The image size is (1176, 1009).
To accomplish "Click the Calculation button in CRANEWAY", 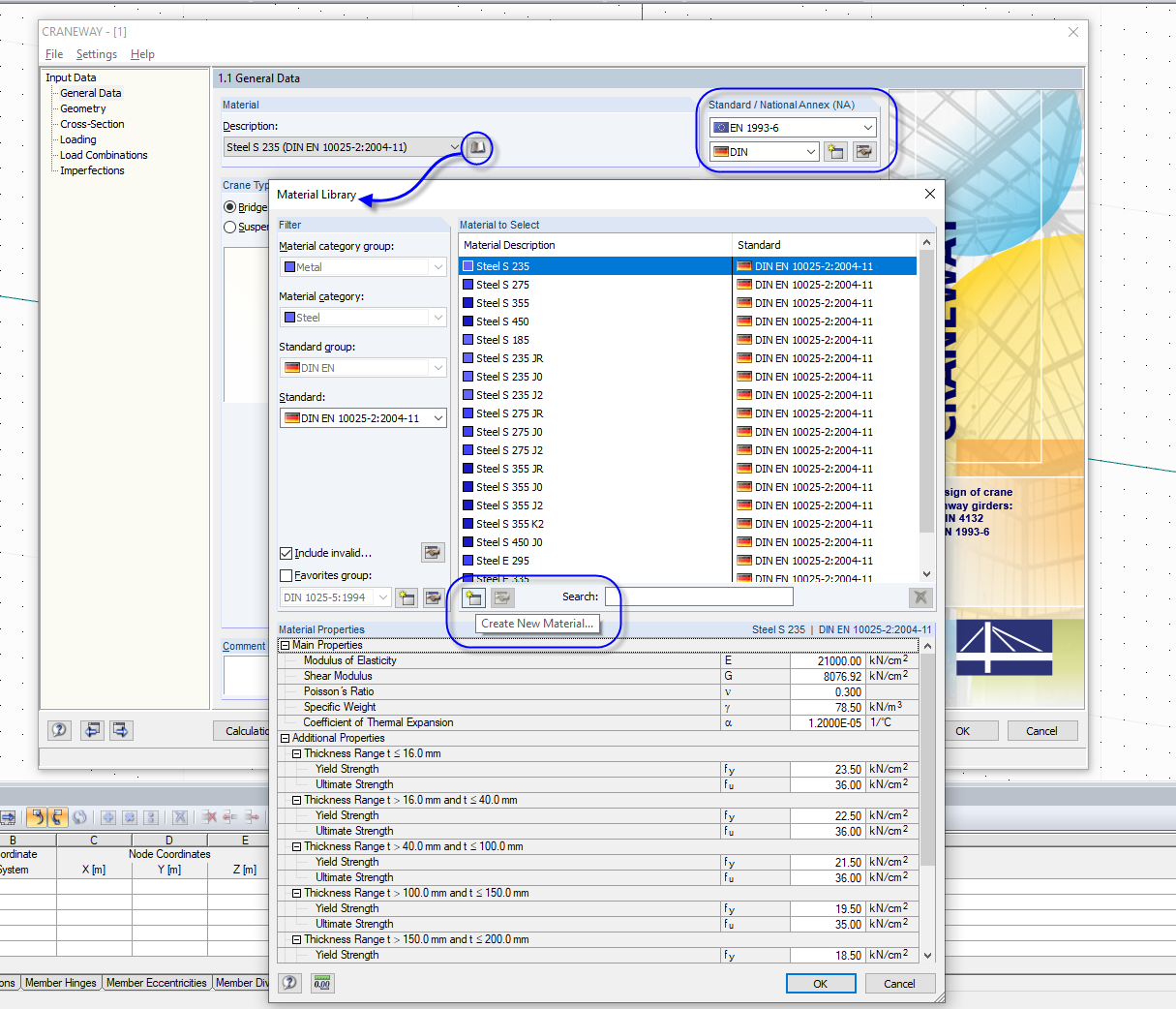I will point(241,730).
